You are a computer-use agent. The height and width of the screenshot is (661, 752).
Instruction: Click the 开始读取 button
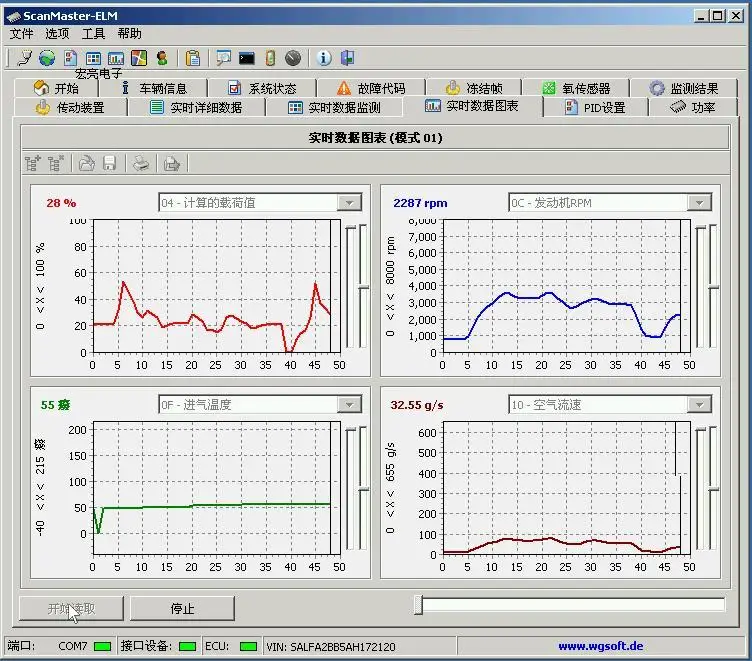click(x=71, y=609)
